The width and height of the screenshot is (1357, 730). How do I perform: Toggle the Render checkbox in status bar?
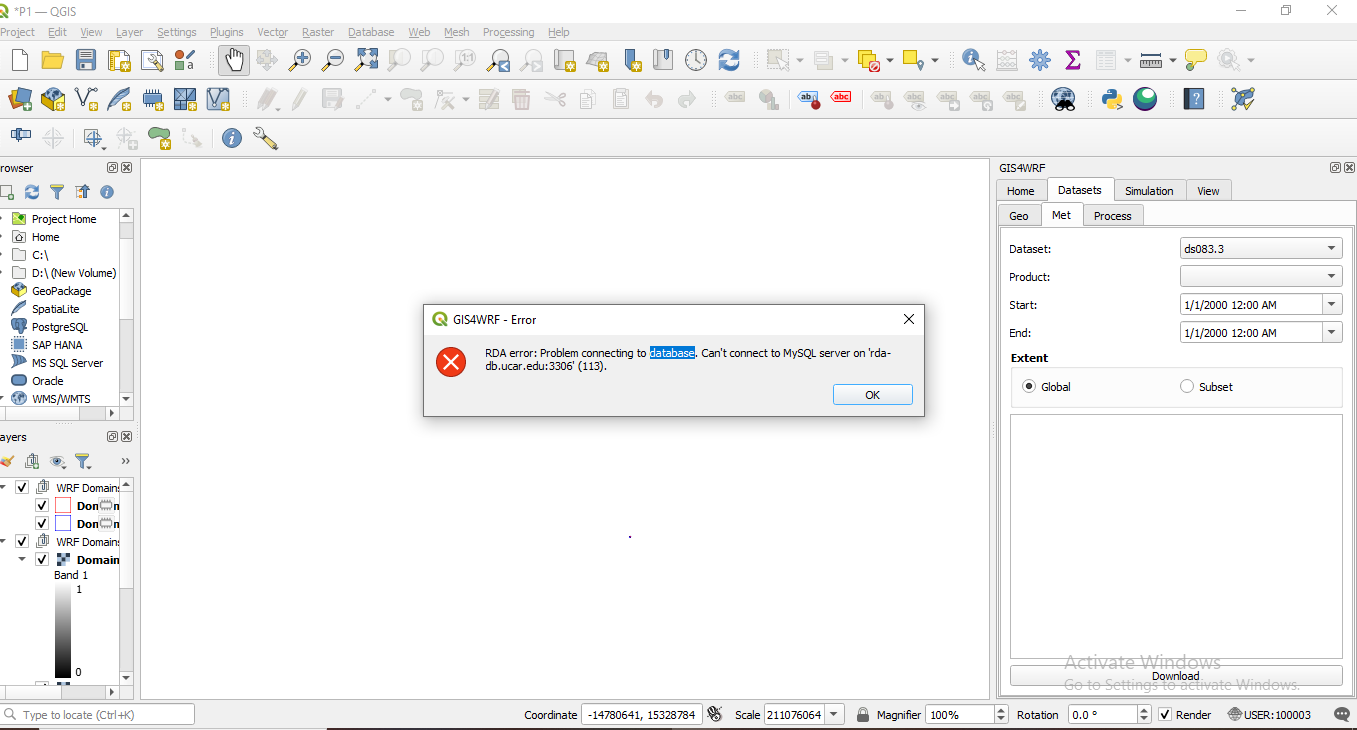[x=1165, y=715]
